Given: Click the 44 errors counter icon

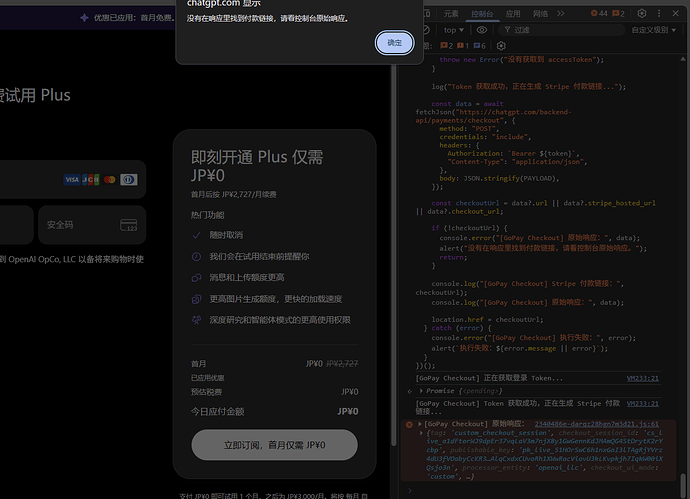Looking at the screenshot, I should click(598, 14).
